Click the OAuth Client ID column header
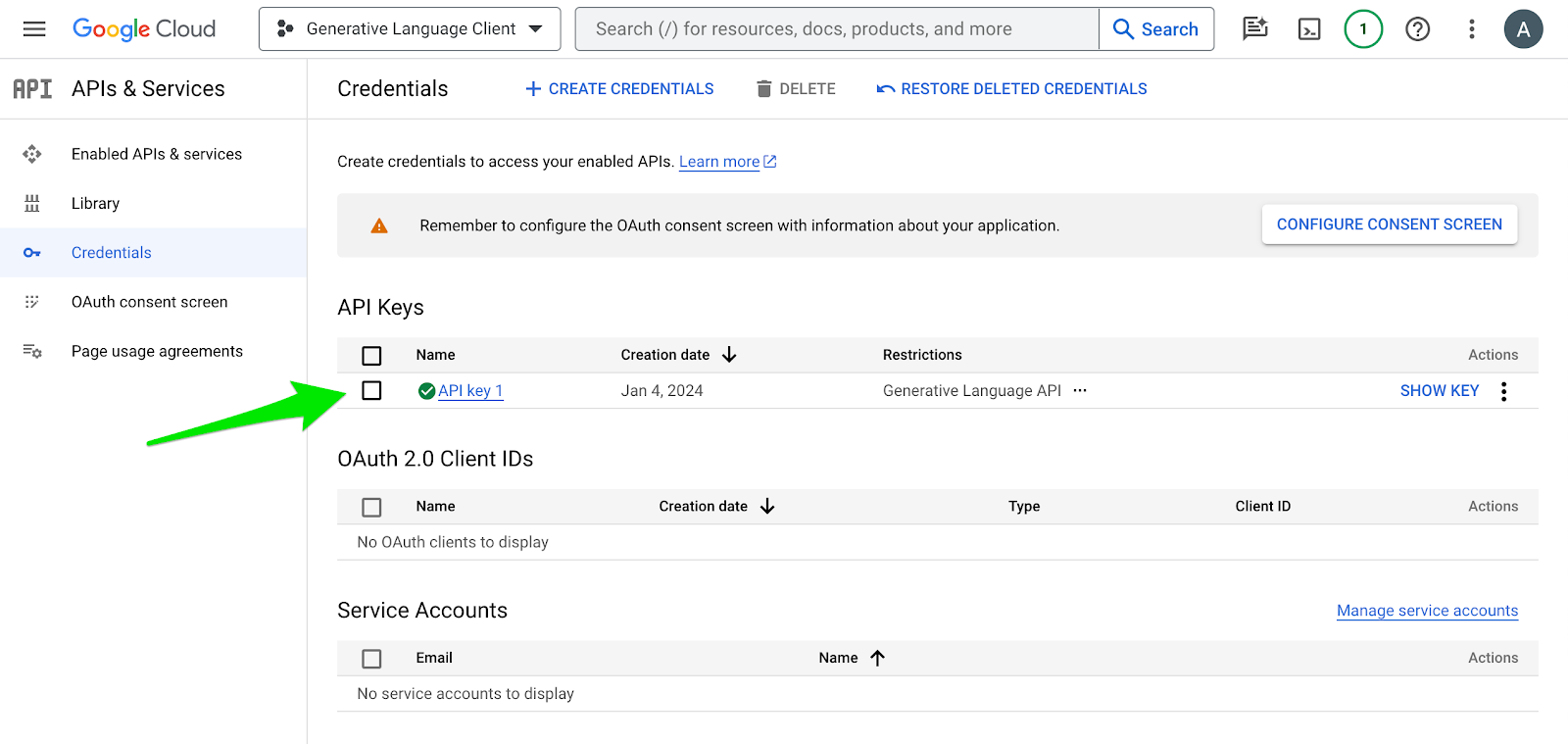The width and height of the screenshot is (1568, 744). click(x=1262, y=506)
